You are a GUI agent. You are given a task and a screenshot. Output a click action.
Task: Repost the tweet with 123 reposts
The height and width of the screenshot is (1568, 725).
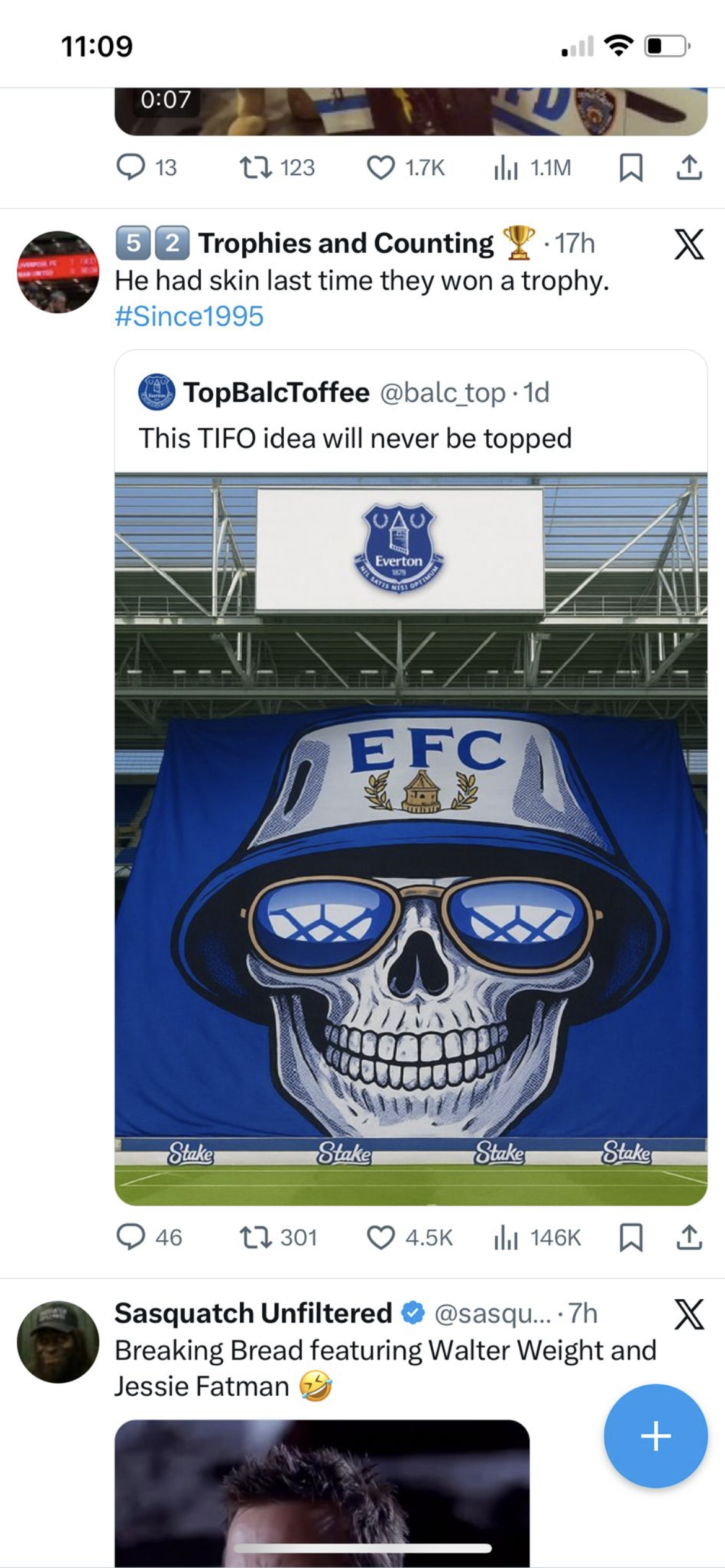[278, 167]
